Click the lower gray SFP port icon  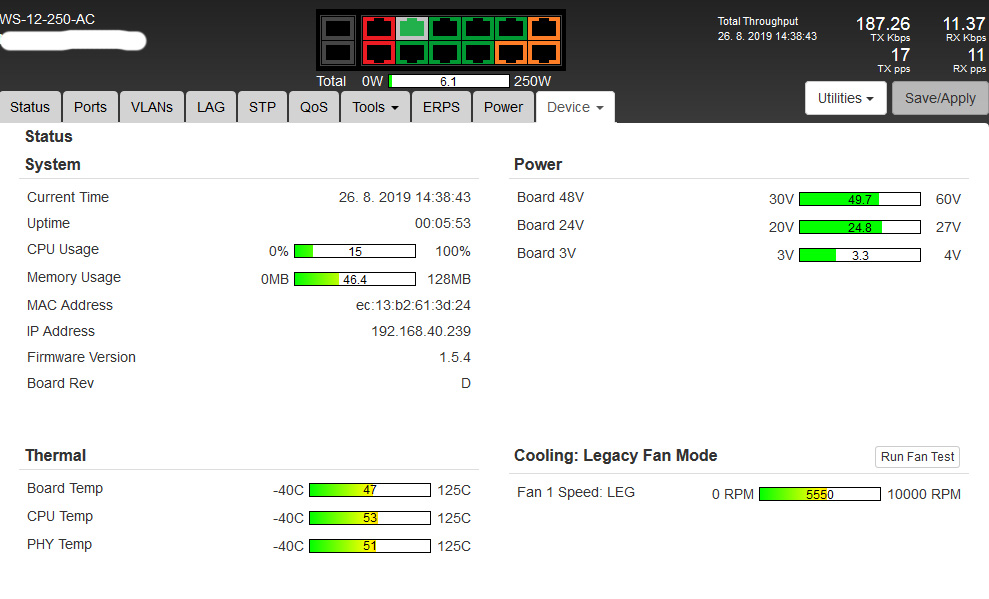[x=339, y=52]
